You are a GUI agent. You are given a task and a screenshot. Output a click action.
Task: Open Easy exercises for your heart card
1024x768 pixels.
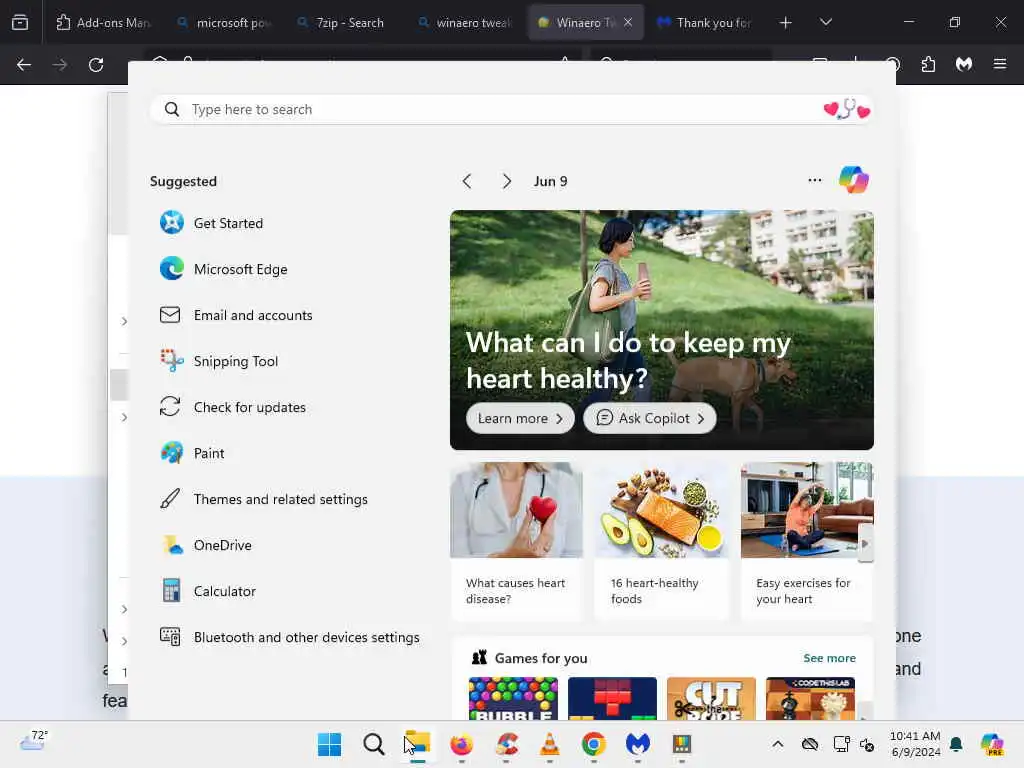point(807,541)
